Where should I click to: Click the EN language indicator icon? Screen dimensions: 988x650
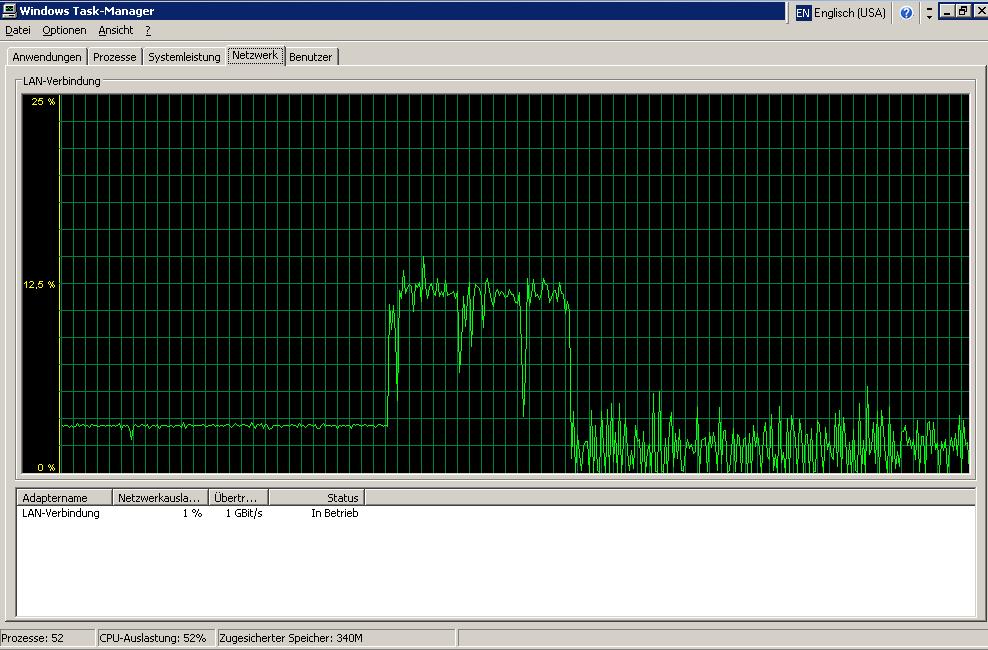[802, 13]
